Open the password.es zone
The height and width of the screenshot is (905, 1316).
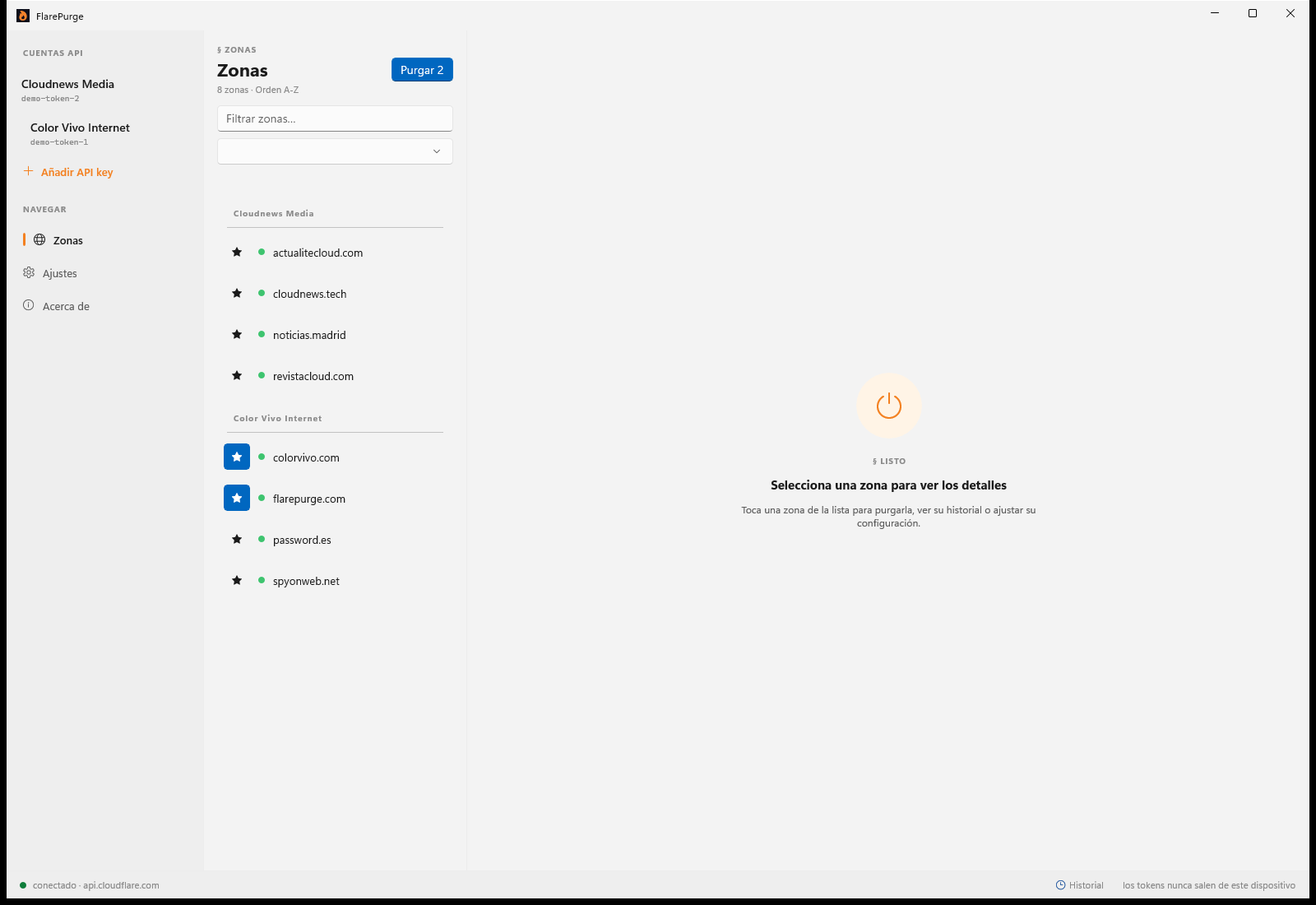click(335, 540)
